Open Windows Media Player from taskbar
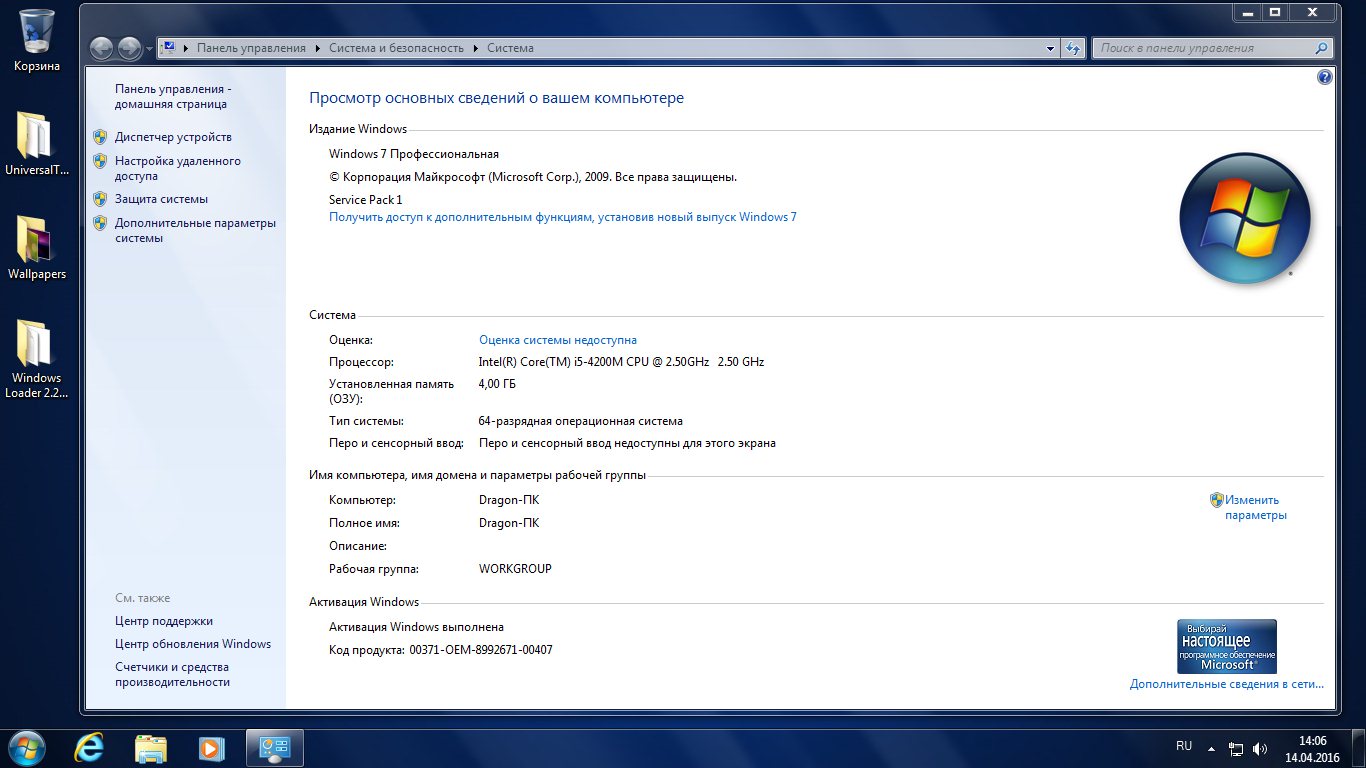Screen dimensions: 1366x768 tap(211, 748)
